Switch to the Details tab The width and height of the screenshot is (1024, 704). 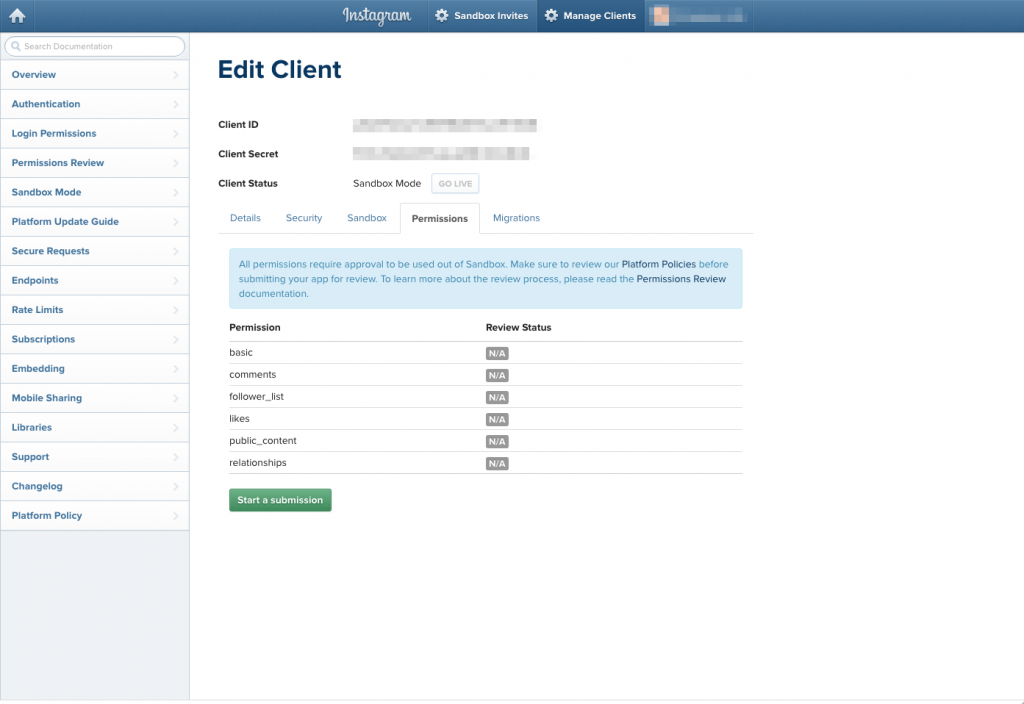(x=245, y=218)
